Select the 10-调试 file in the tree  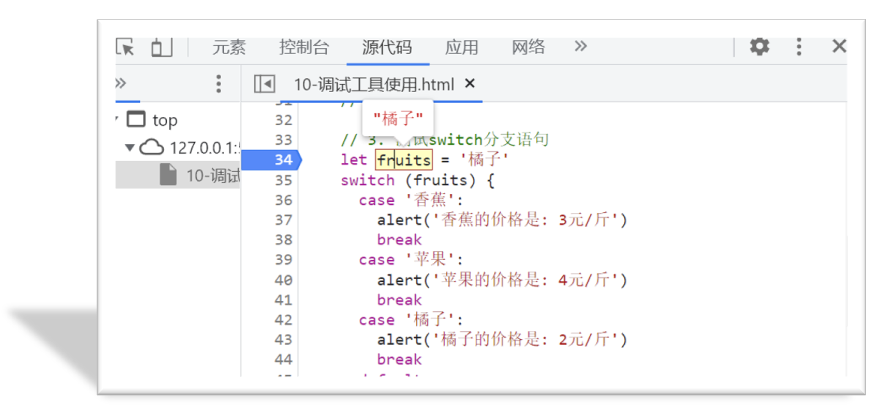212,176
